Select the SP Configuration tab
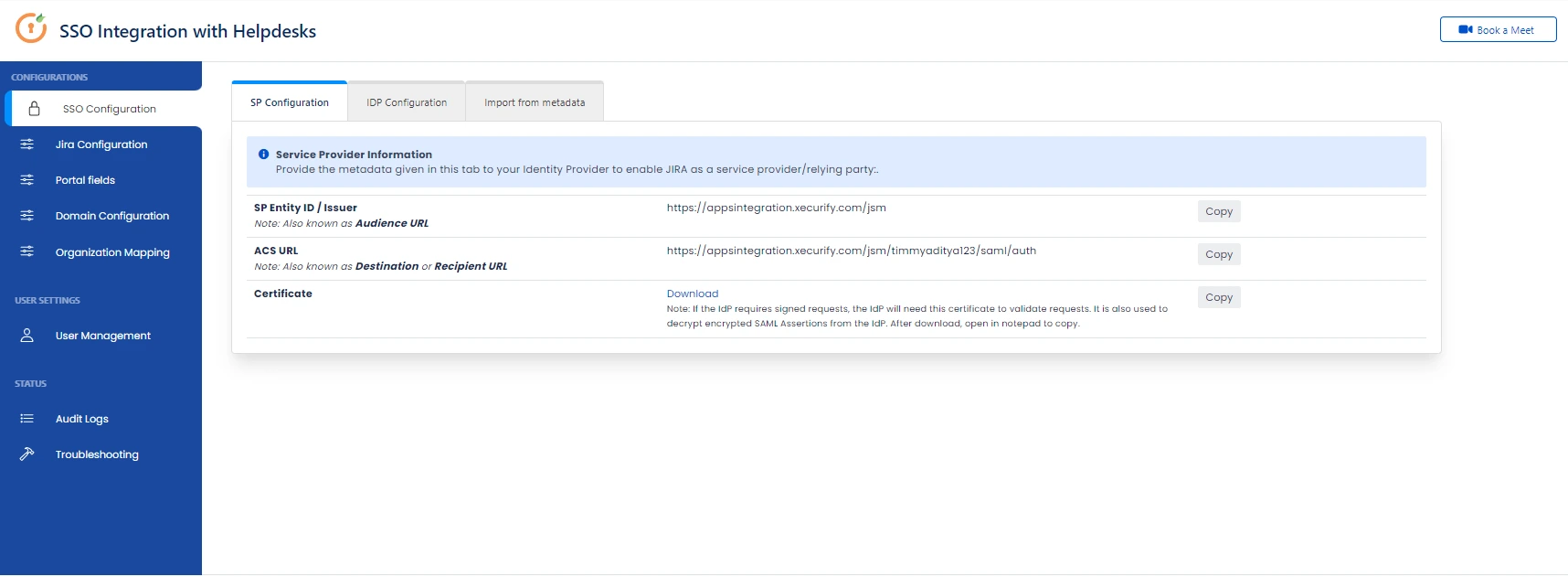Viewport: 1568px width, 577px height. click(x=290, y=102)
